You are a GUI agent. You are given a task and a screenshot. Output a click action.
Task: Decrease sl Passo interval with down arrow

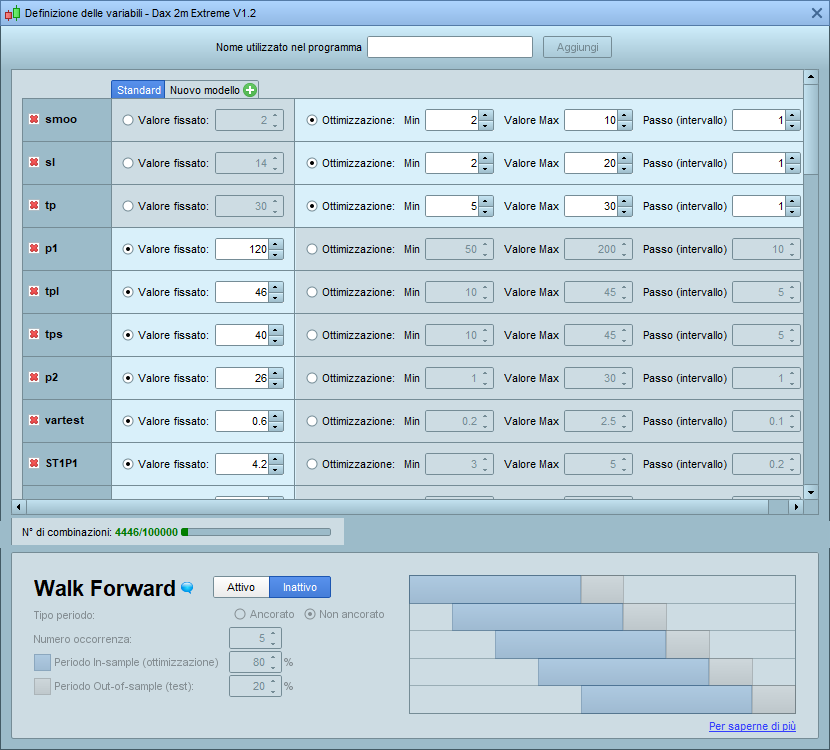[793, 168]
